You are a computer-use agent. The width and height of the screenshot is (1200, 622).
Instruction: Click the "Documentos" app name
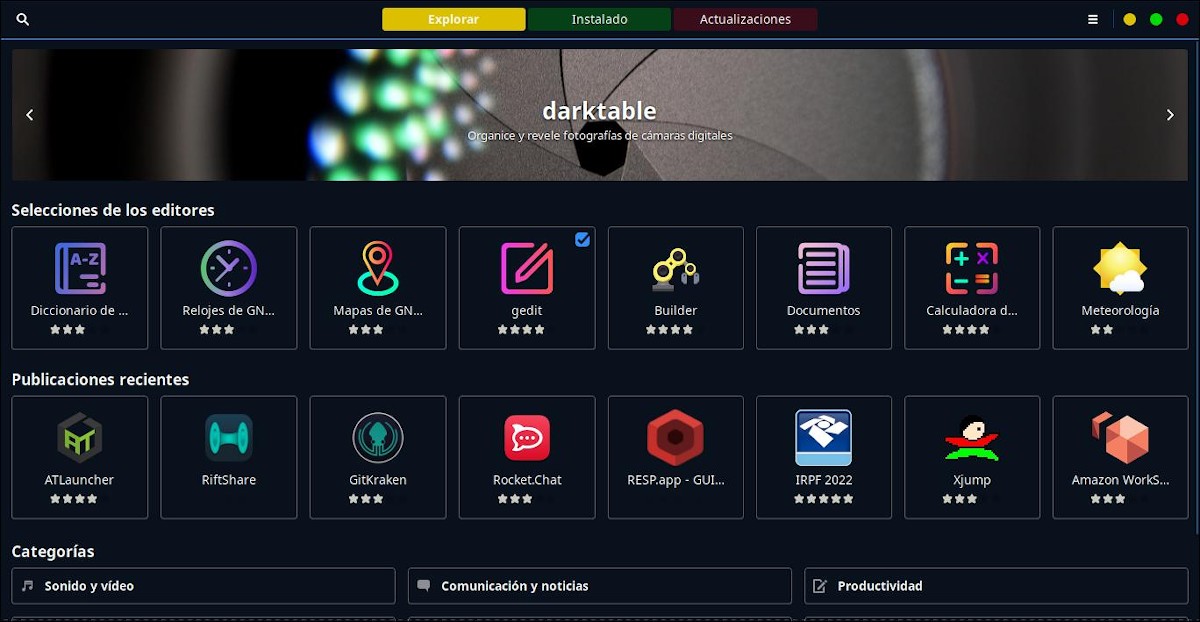[x=824, y=311]
